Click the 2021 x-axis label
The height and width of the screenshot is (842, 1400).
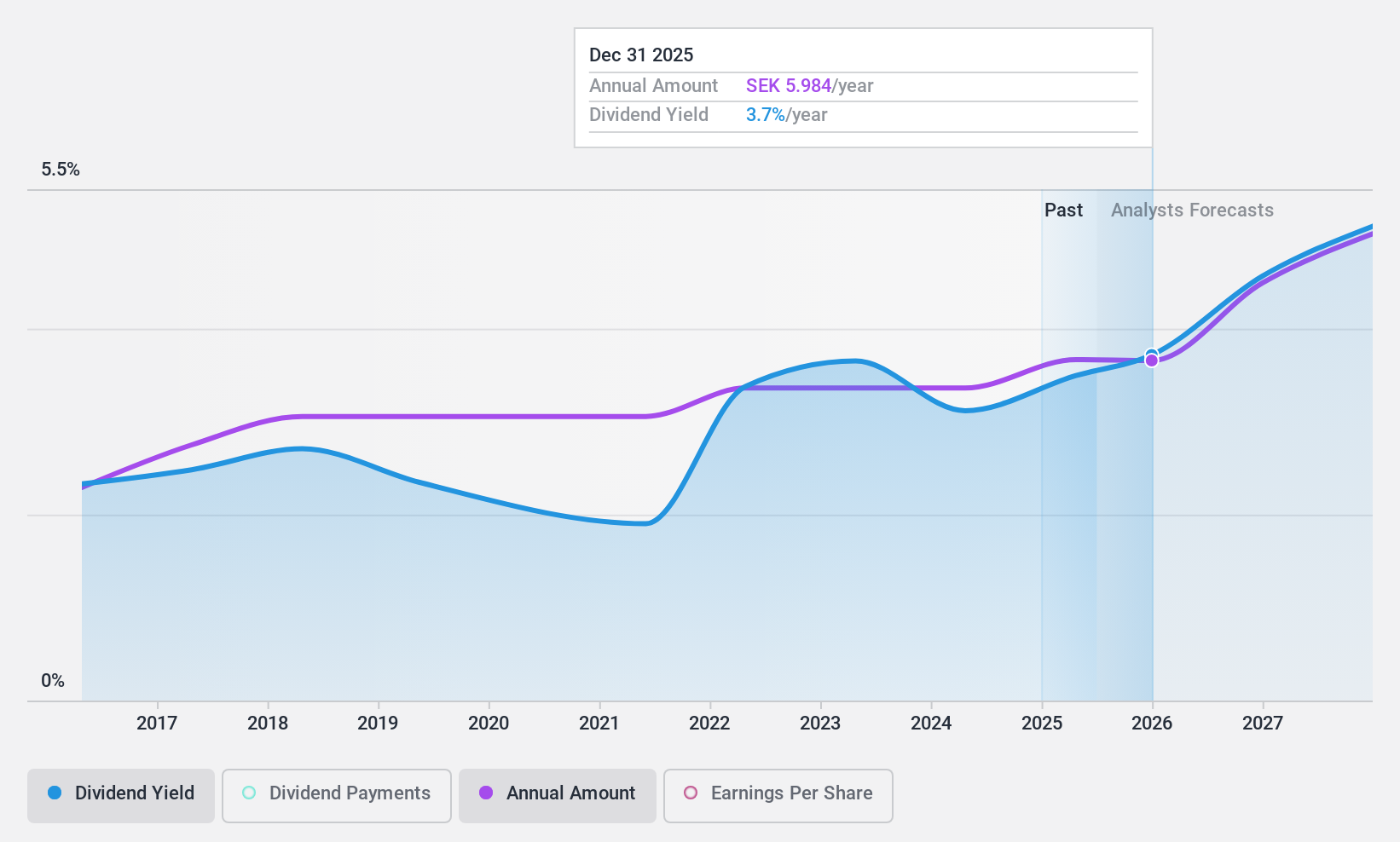pos(599,724)
